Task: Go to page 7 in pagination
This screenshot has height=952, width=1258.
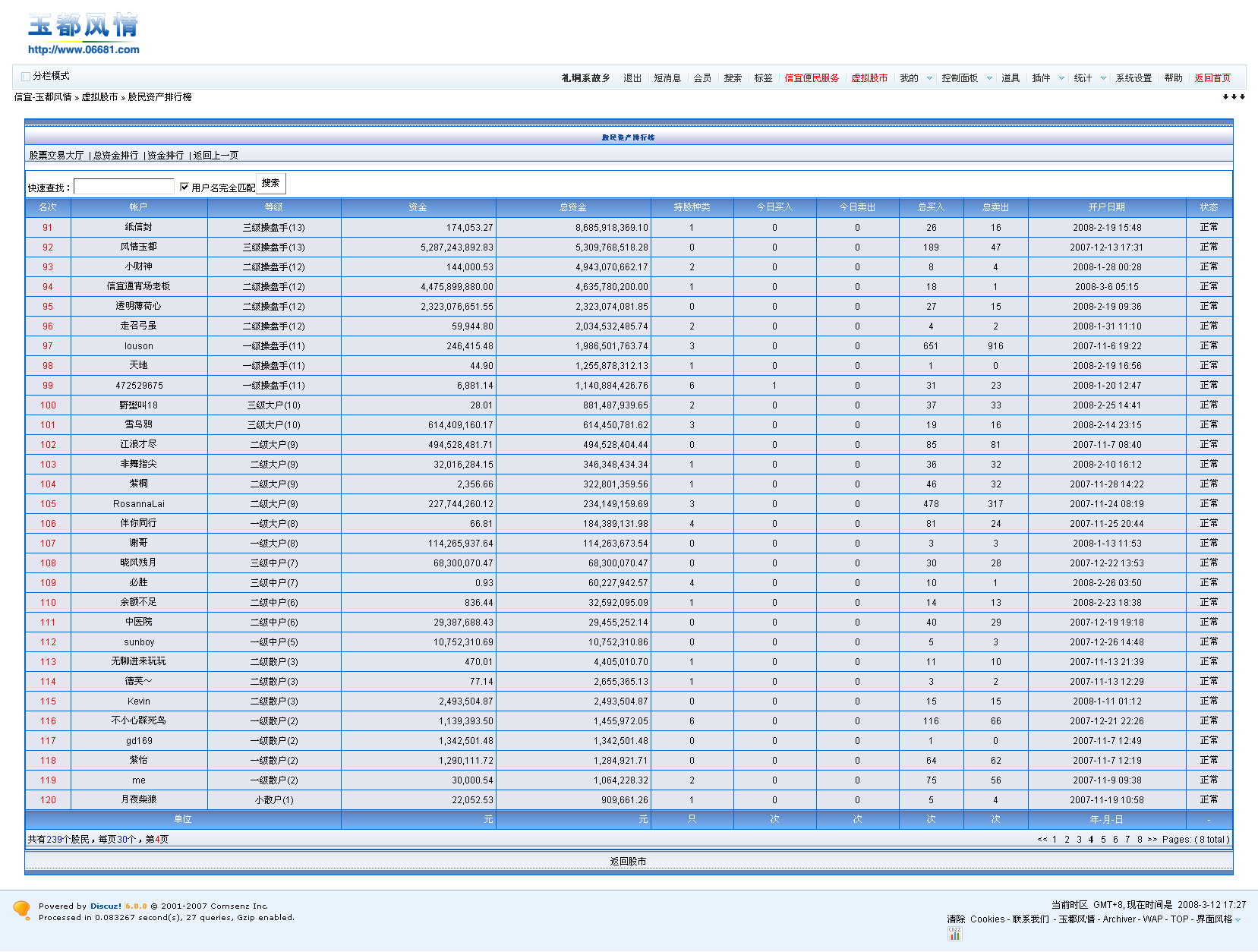Action: pos(1127,840)
